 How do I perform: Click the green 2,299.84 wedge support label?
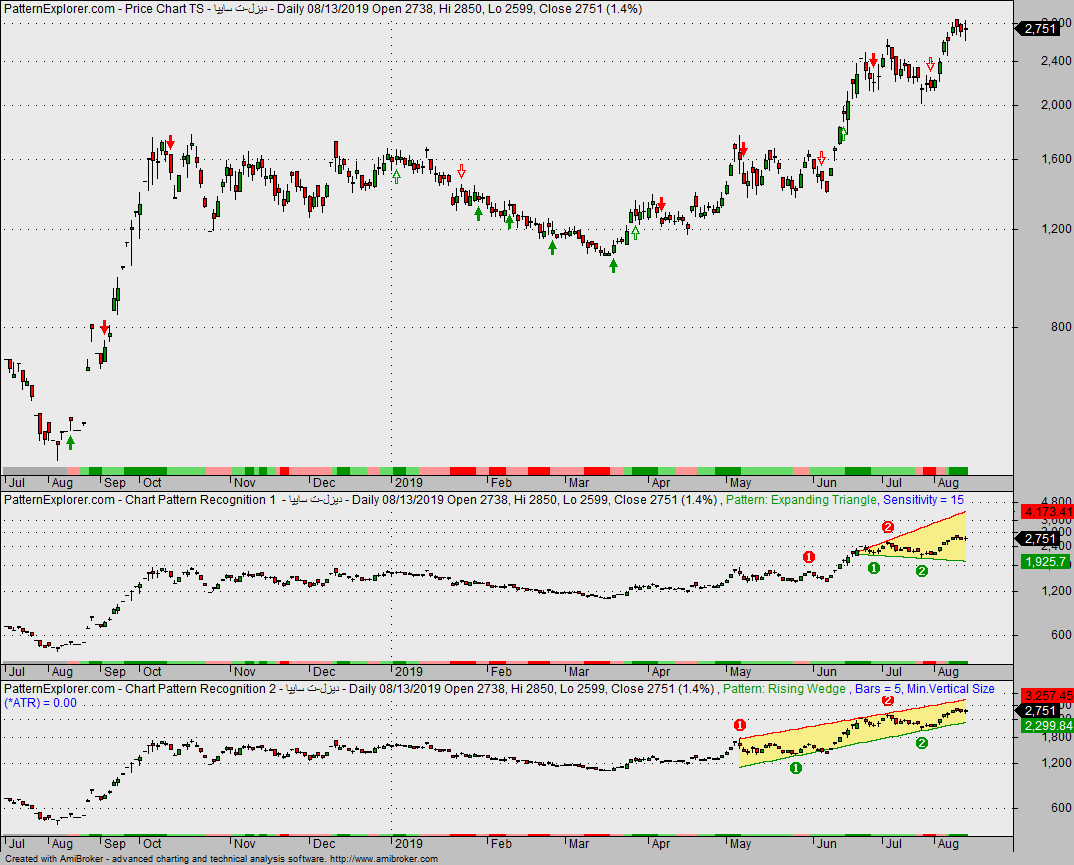[1047, 726]
